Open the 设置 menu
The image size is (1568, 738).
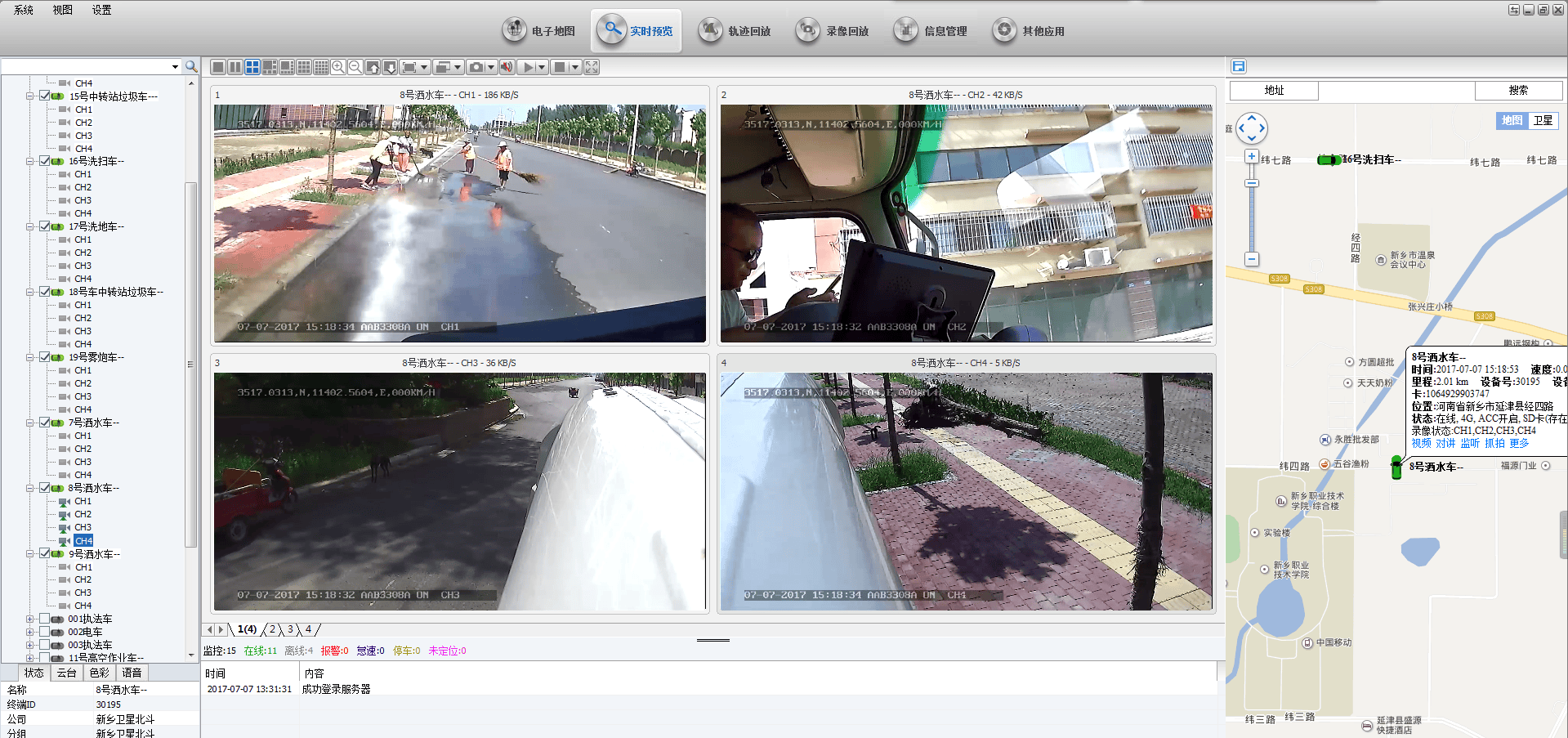101,10
